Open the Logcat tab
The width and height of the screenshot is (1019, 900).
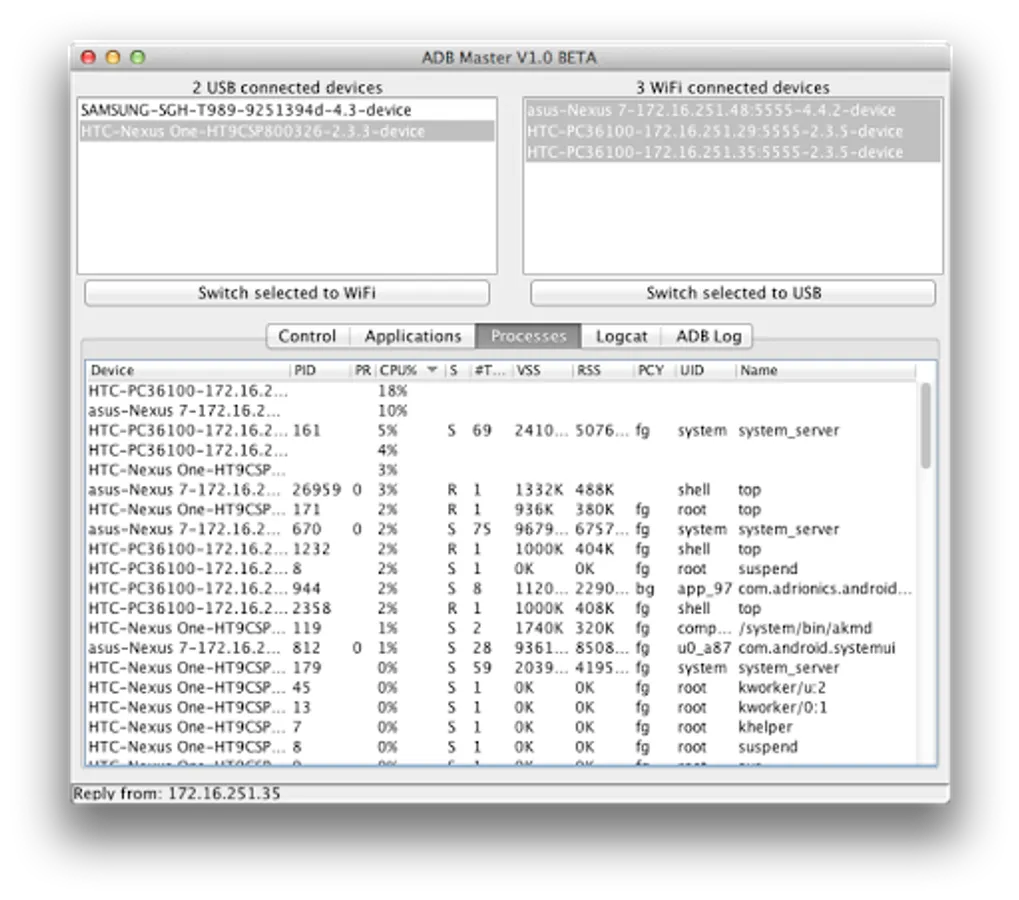pyautogui.click(x=621, y=336)
